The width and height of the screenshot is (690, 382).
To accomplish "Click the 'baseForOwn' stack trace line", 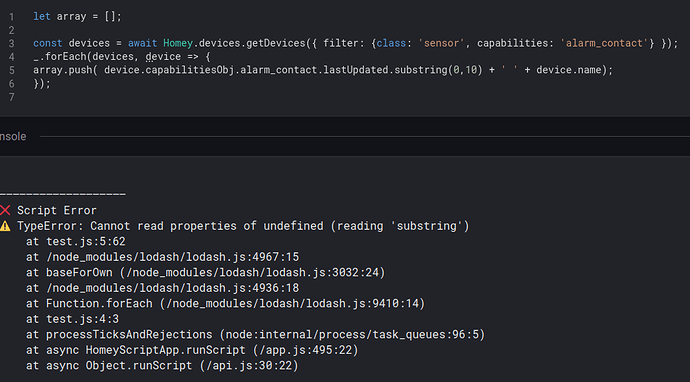I will click(206, 272).
